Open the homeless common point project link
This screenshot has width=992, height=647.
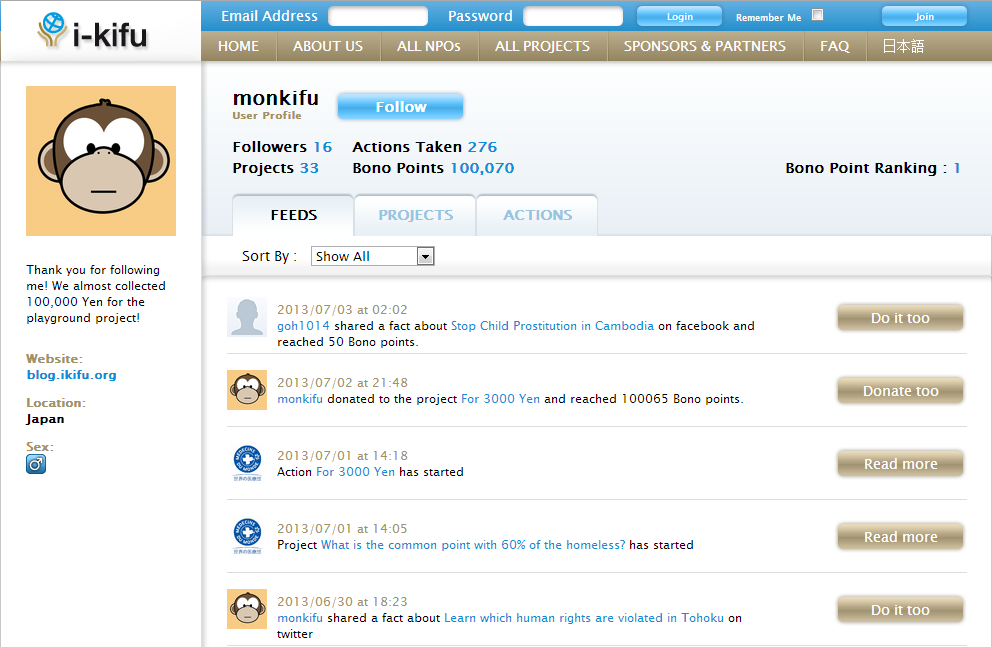coord(473,545)
